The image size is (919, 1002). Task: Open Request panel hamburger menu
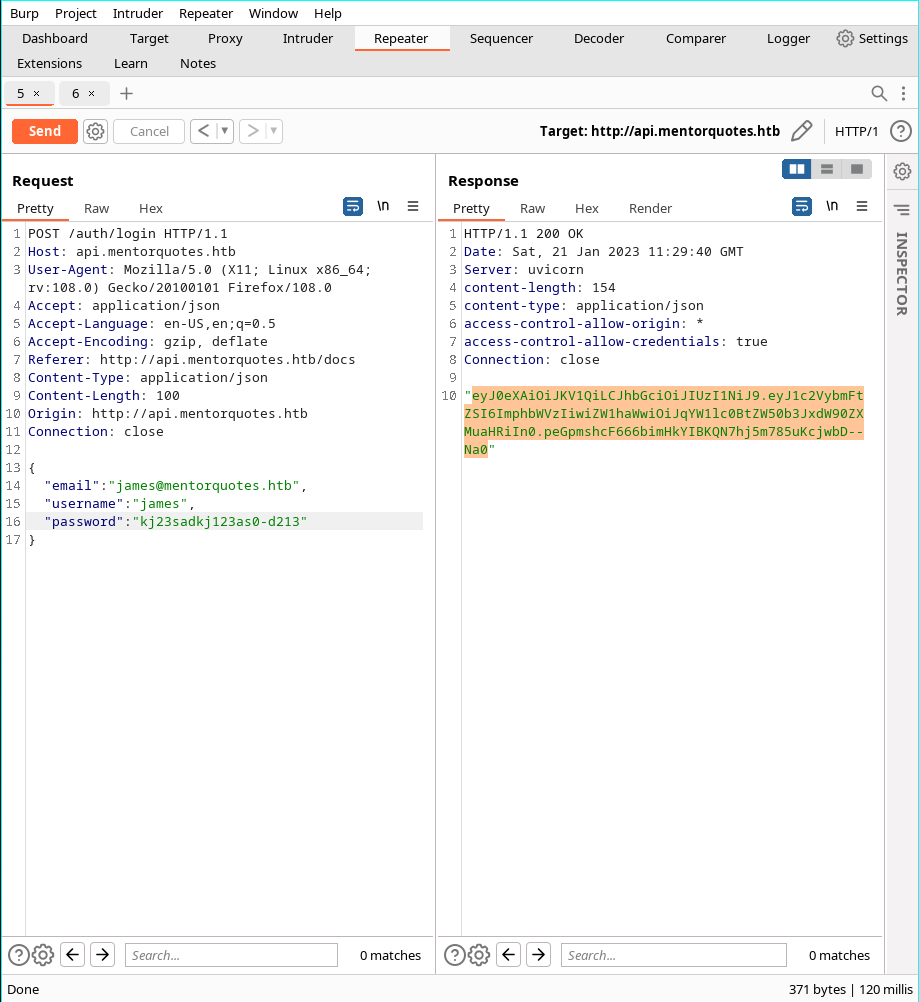(413, 206)
